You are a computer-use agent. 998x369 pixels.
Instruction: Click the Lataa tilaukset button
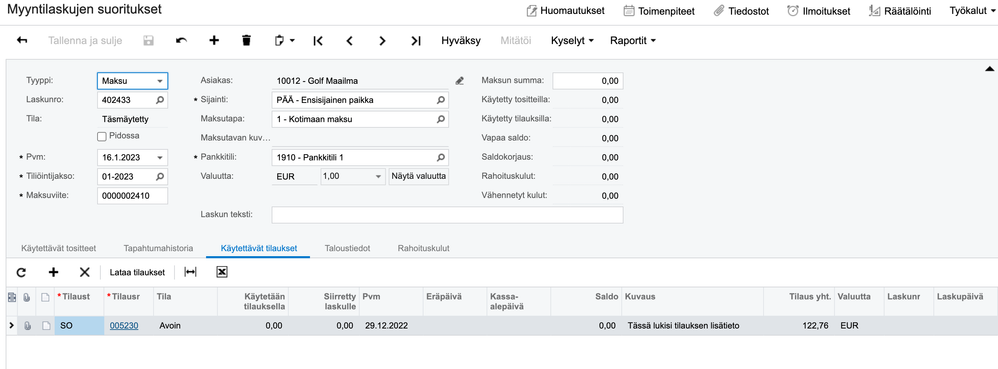(x=137, y=272)
